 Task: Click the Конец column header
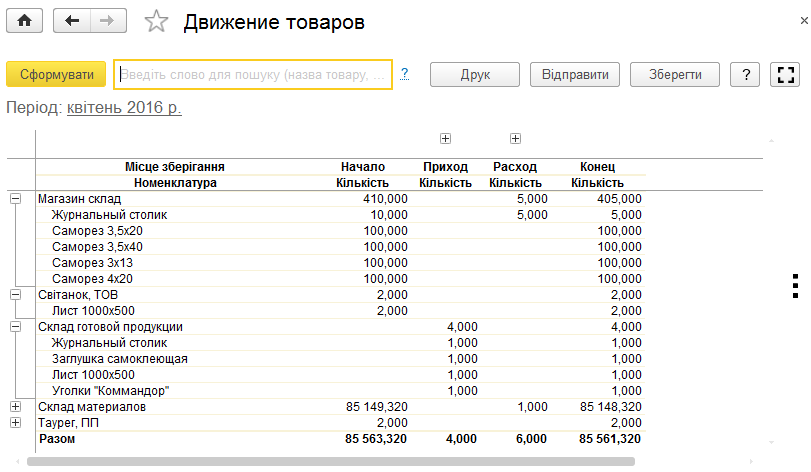point(597,167)
